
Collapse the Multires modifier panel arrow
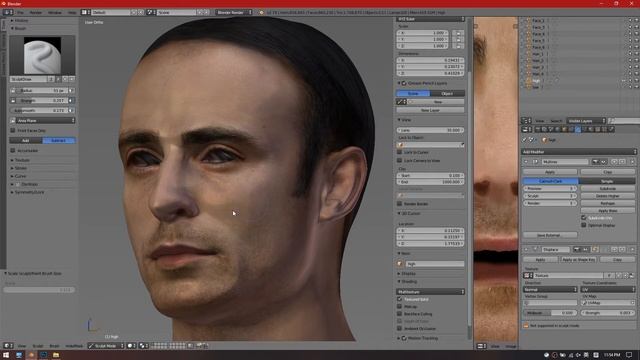[x=526, y=162]
